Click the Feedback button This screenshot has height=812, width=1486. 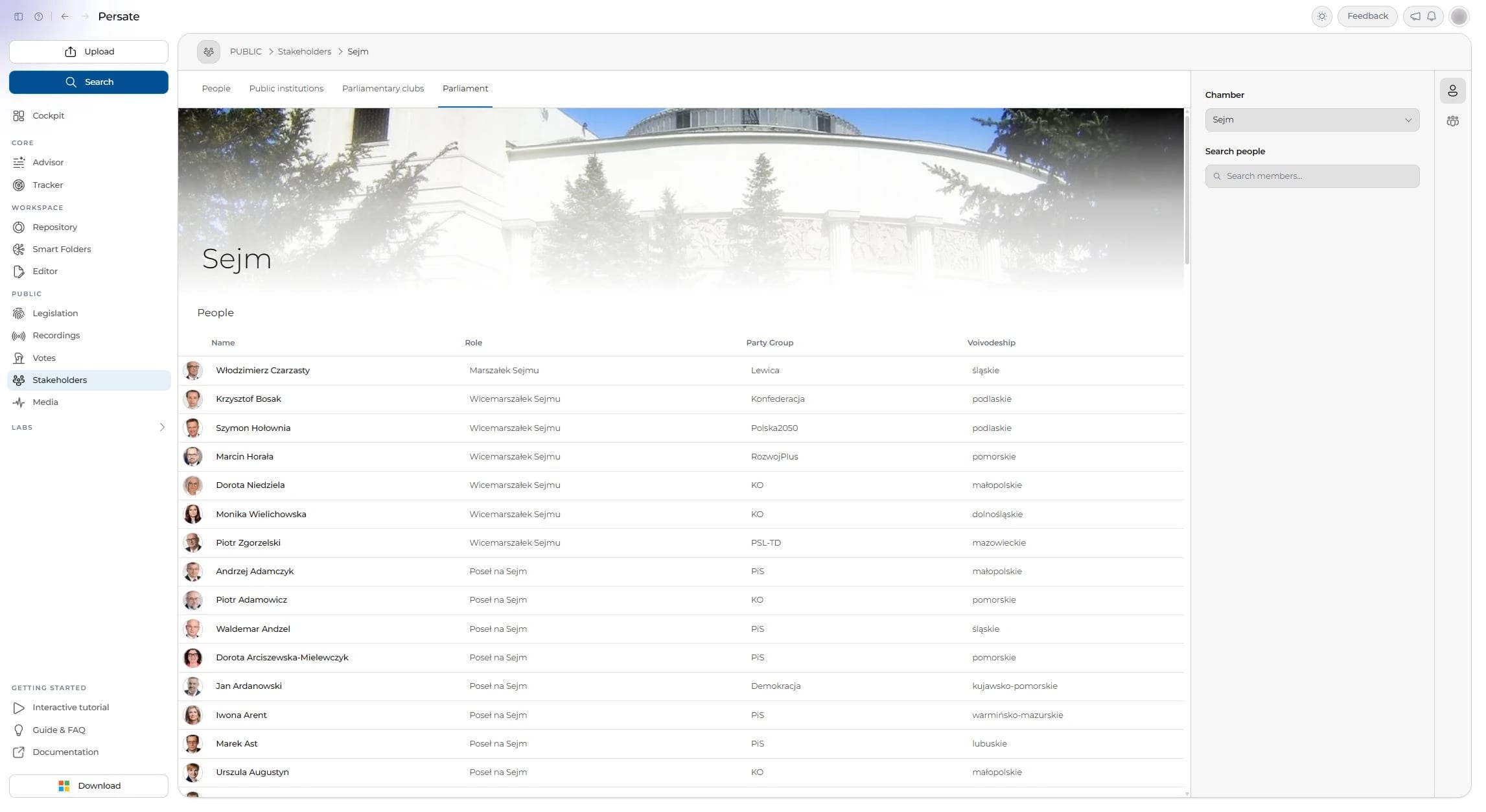click(x=1367, y=16)
